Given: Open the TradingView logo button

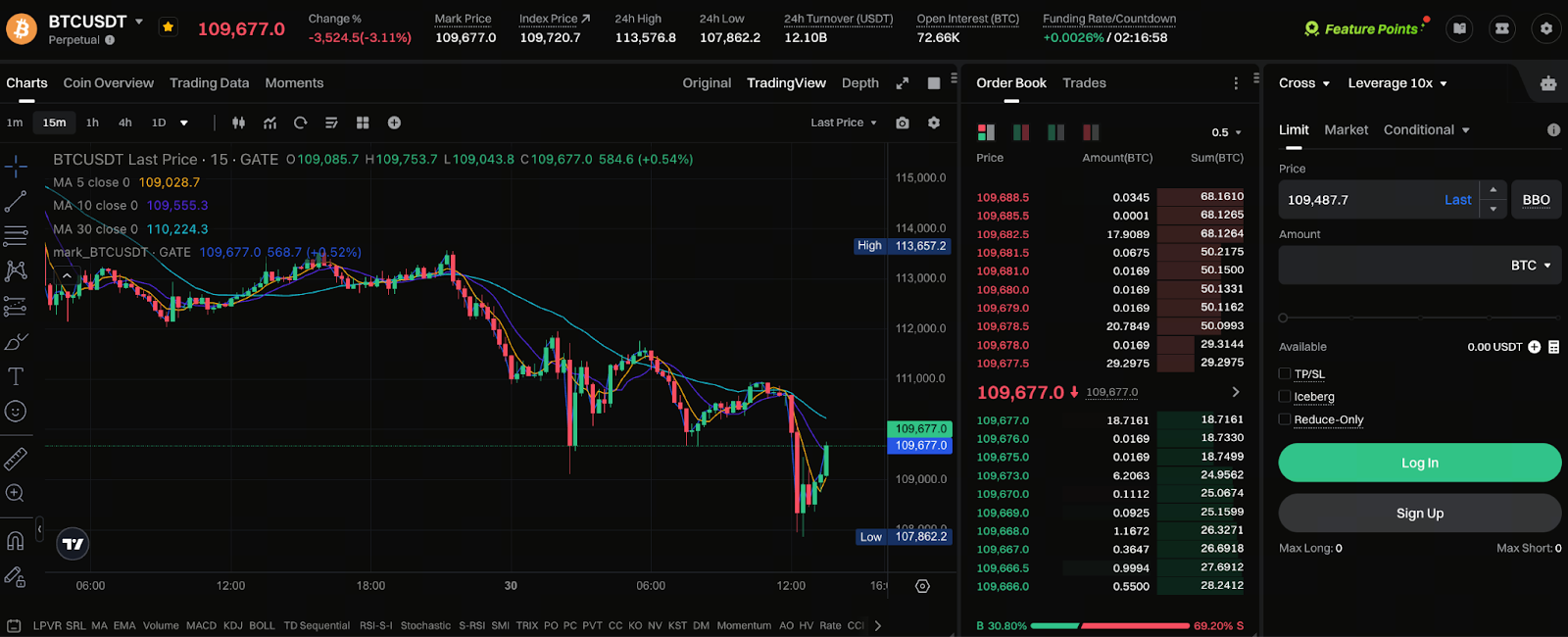Looking at the screenshot, I should pos(73,544).
